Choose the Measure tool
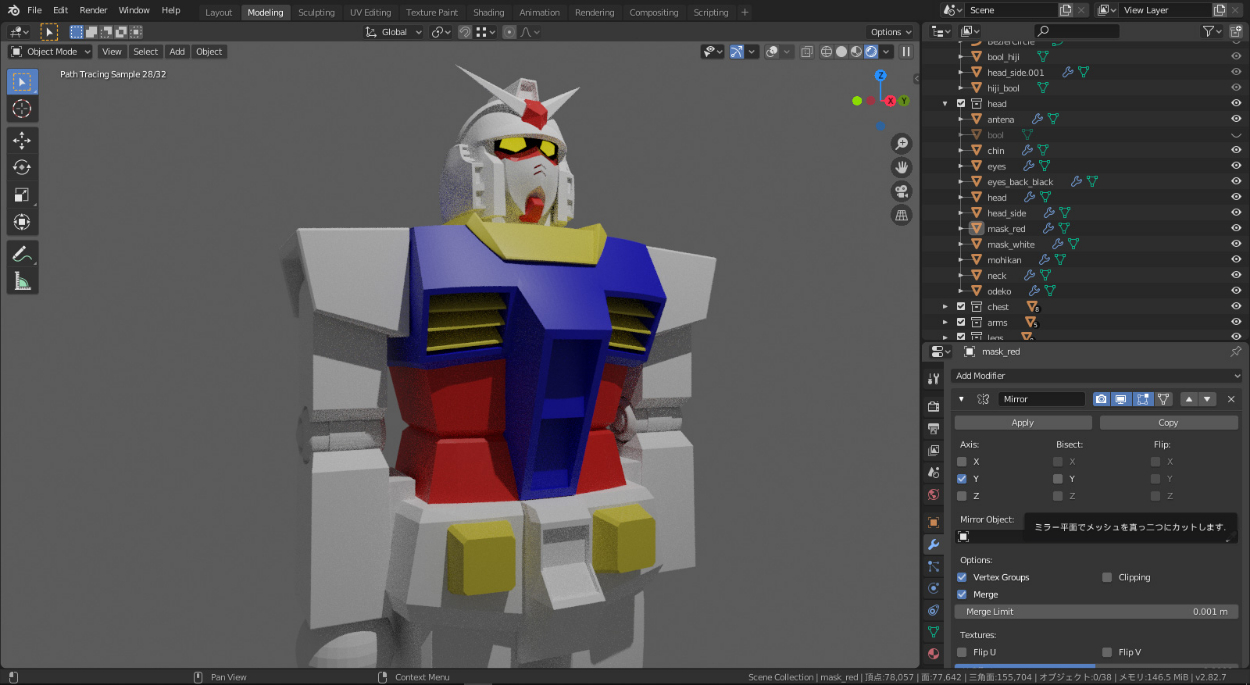 click(x=22, y=281)
